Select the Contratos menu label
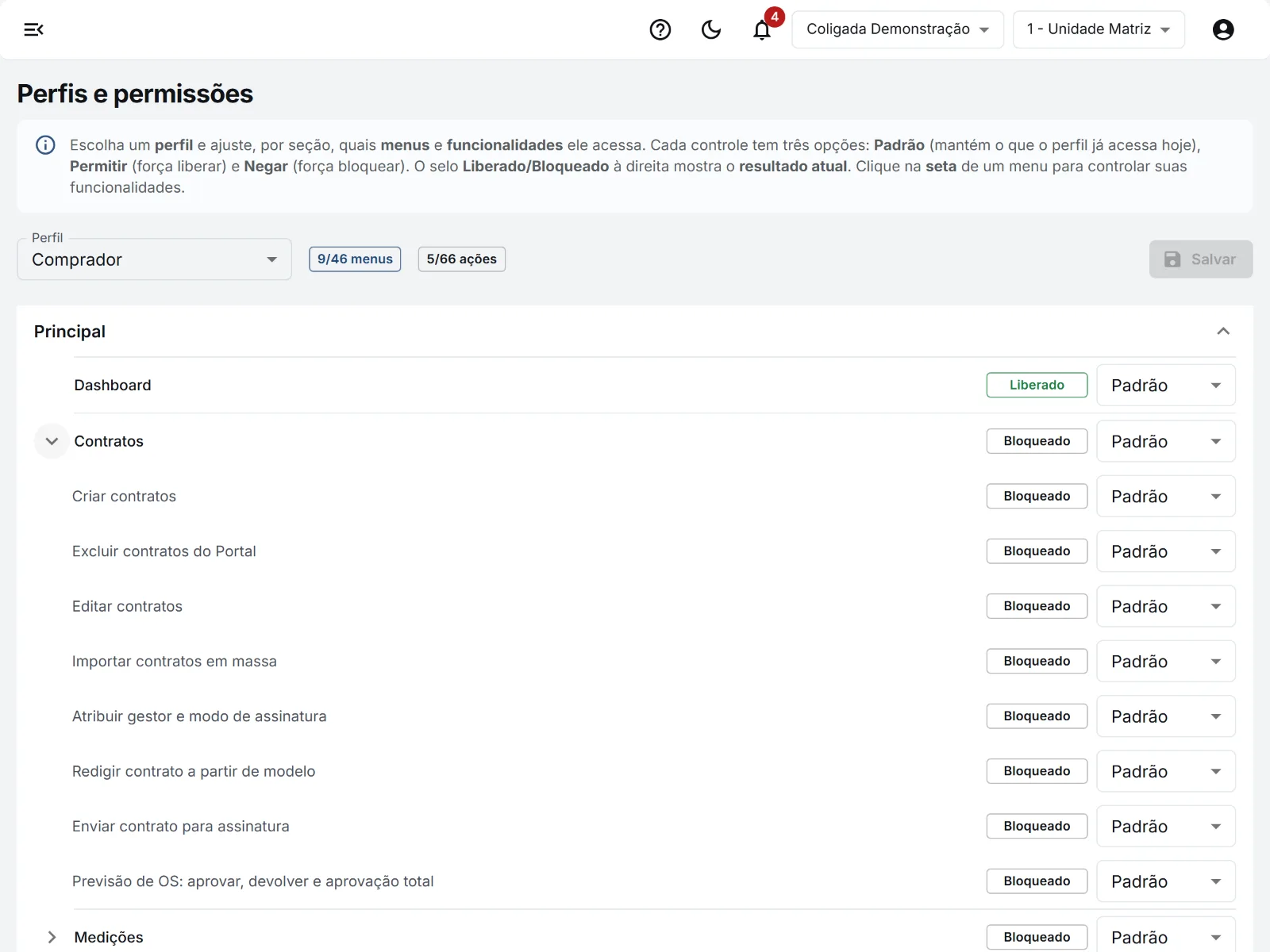The height and width of the screenshot is (952, 1270). coord(109,441)
